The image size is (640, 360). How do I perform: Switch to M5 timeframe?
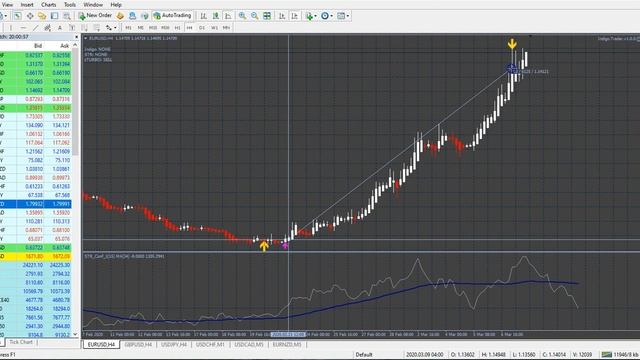[x=140, y=28]
